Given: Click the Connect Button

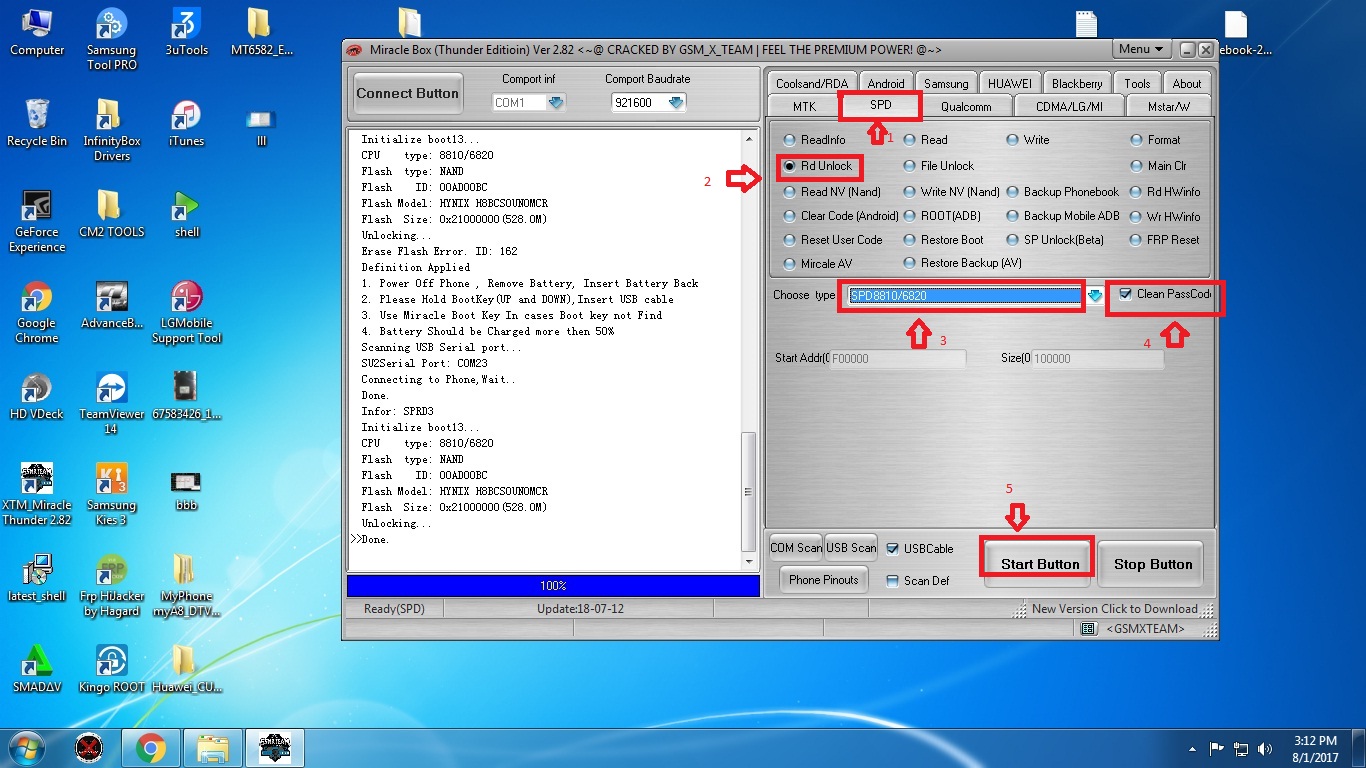Looking at the screenshot, I should (407, 93).
